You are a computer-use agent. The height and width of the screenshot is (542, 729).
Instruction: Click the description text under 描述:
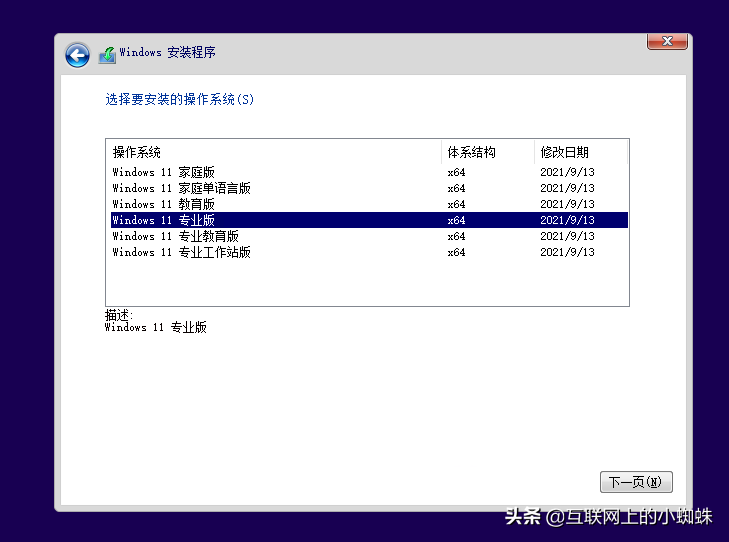[x=156, y=327]
